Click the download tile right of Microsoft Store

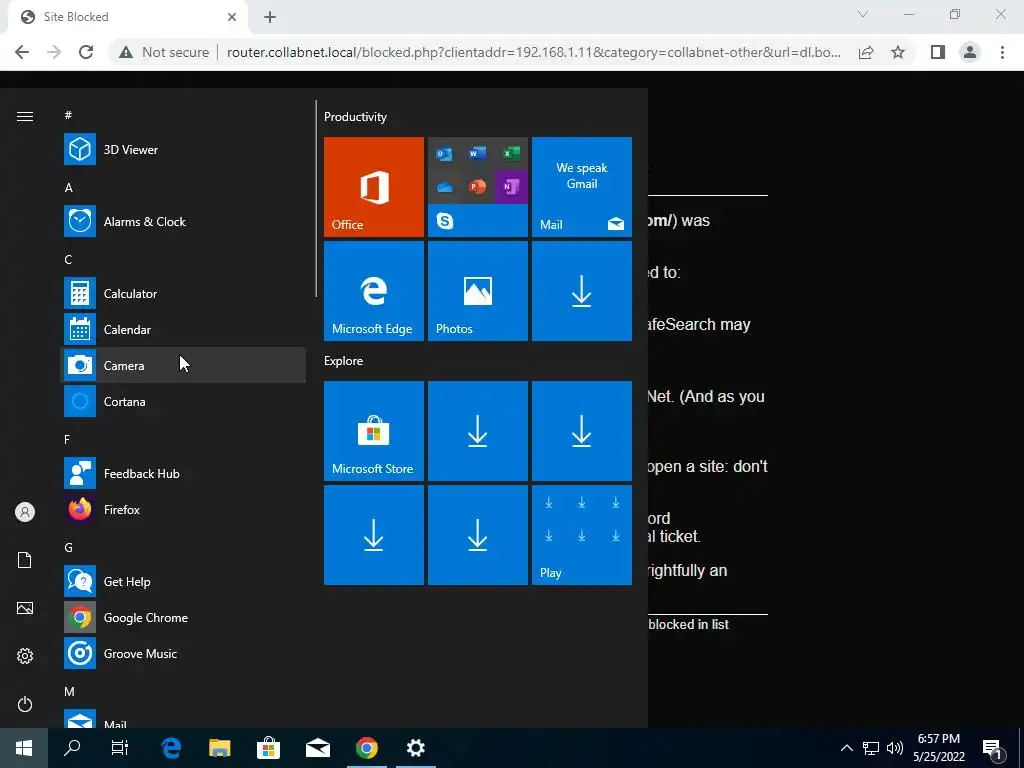pyautogui.click(x=477, y=431)
